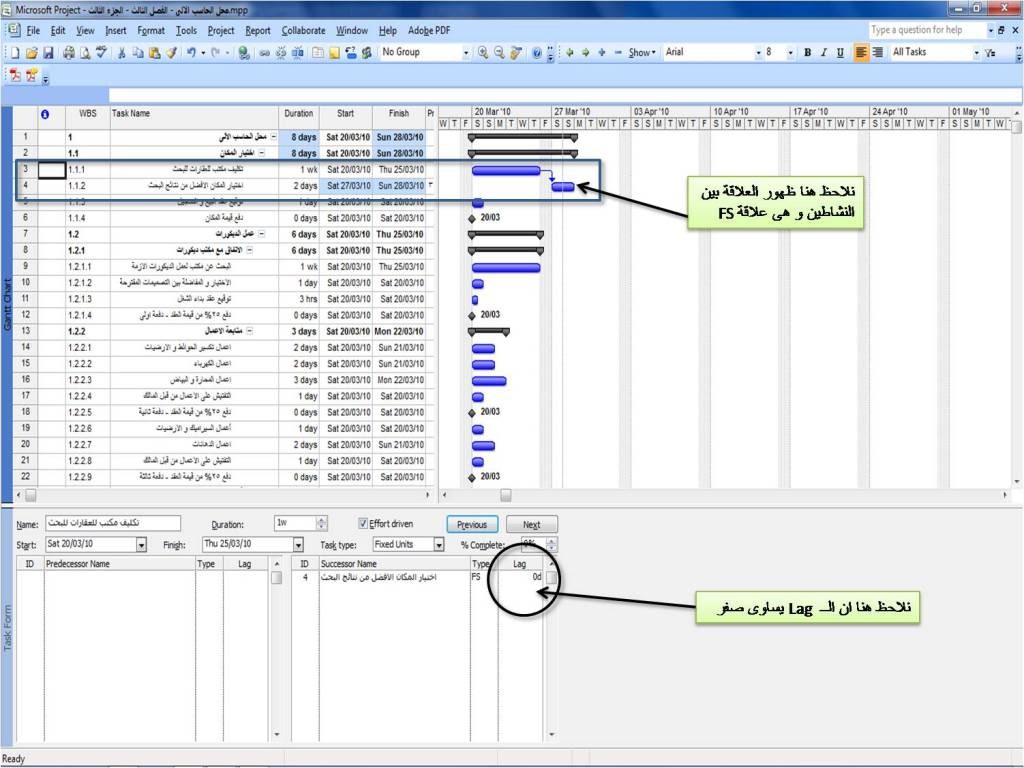This screenshot has width=1024, height=768.
Task: Open the Arial font dropdown
Action: point(758,52)
